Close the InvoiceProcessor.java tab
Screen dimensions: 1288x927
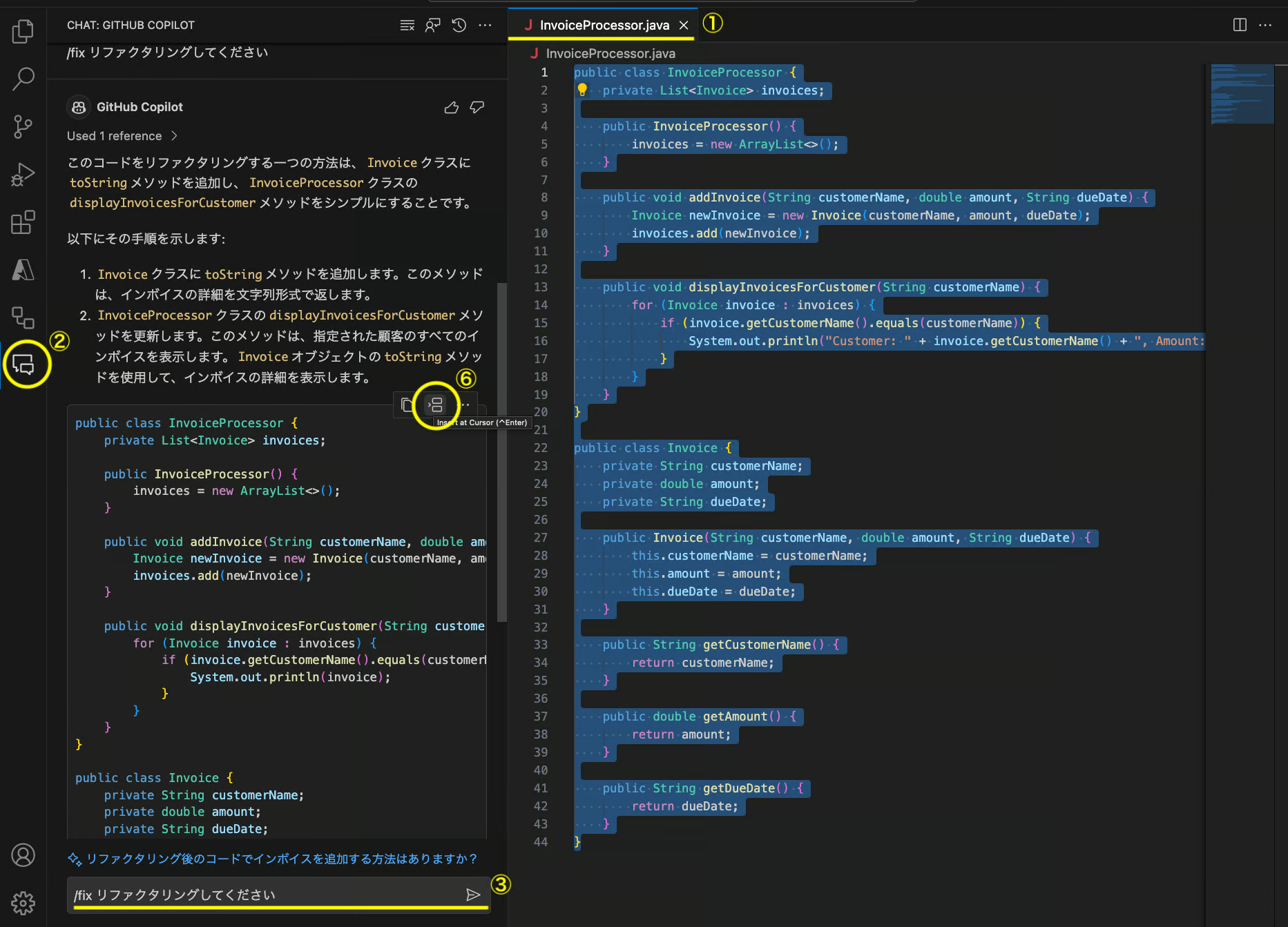click(x=684, y=26)
